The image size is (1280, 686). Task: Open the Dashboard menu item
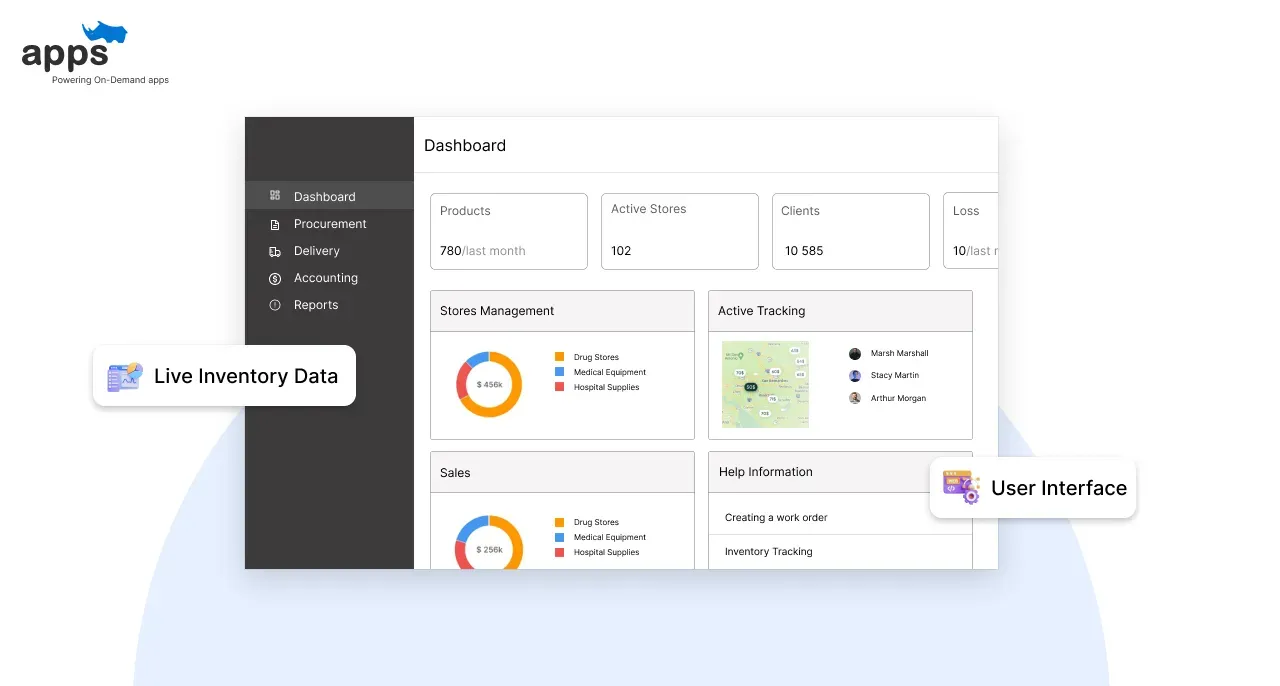tap(329, 196)
